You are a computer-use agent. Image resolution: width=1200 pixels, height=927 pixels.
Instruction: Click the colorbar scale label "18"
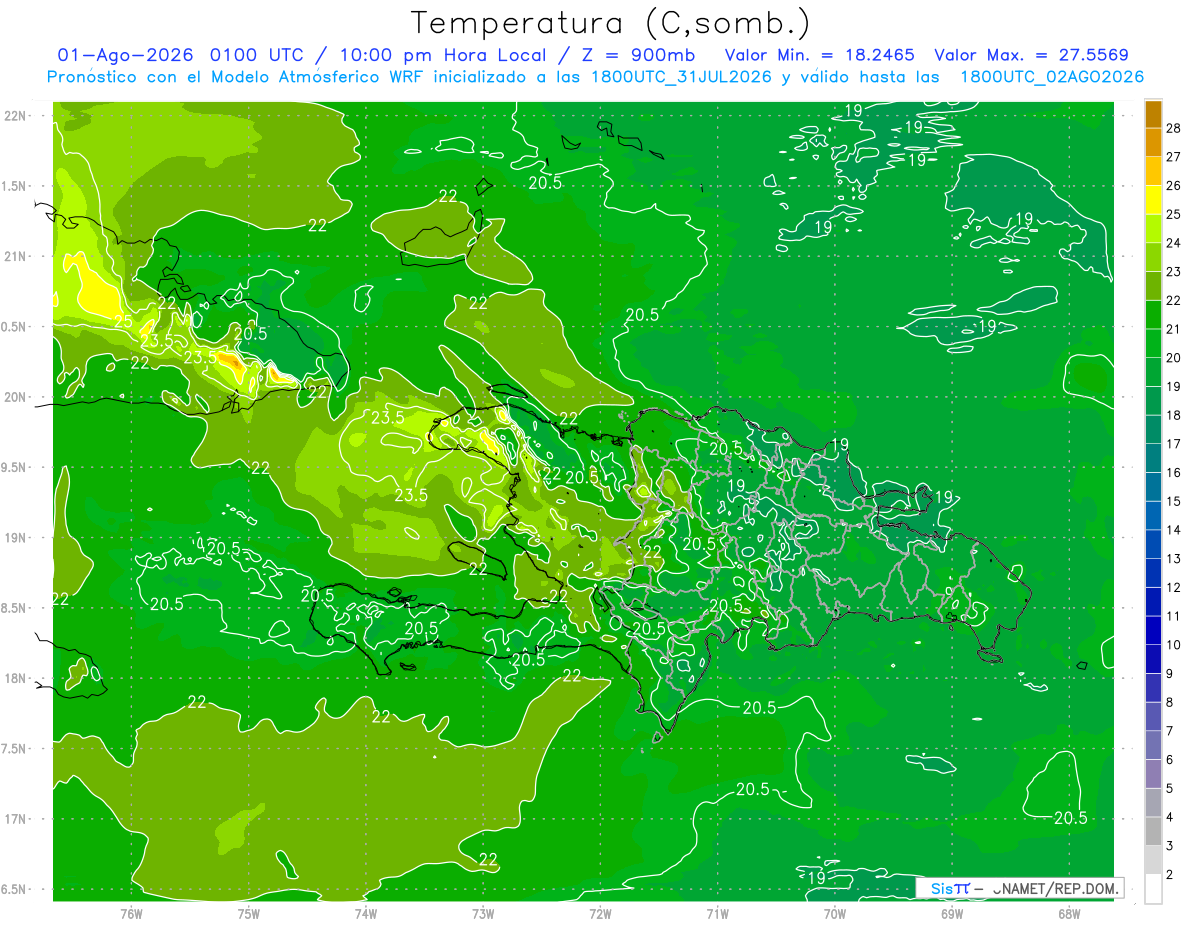[1174, 415]
